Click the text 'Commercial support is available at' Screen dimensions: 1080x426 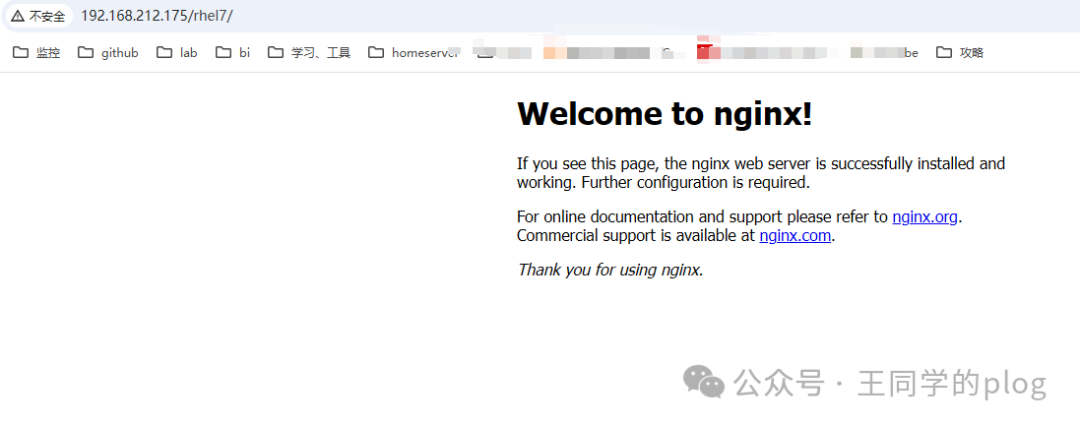636,236
